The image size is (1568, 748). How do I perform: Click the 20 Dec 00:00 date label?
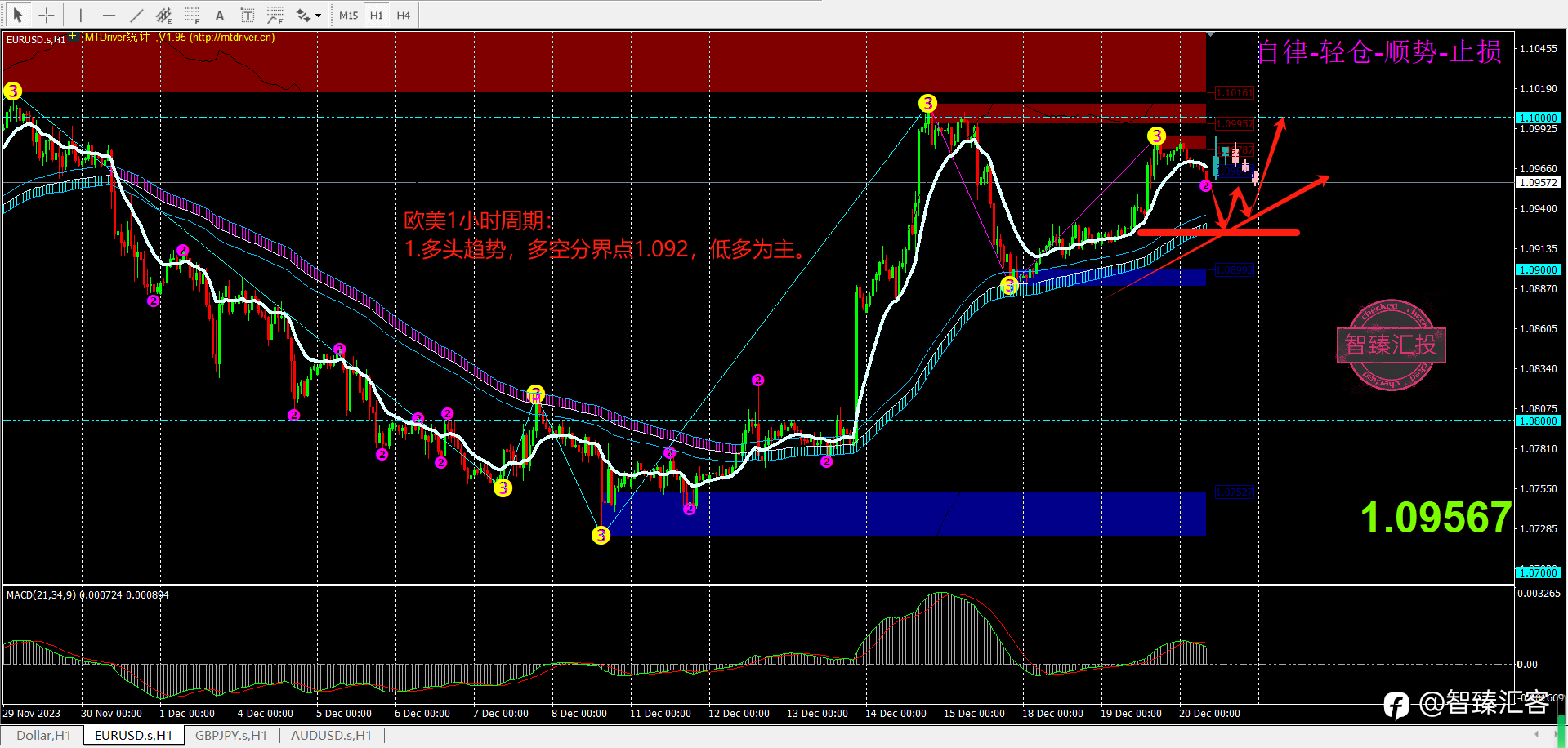tap(1209, 713)
